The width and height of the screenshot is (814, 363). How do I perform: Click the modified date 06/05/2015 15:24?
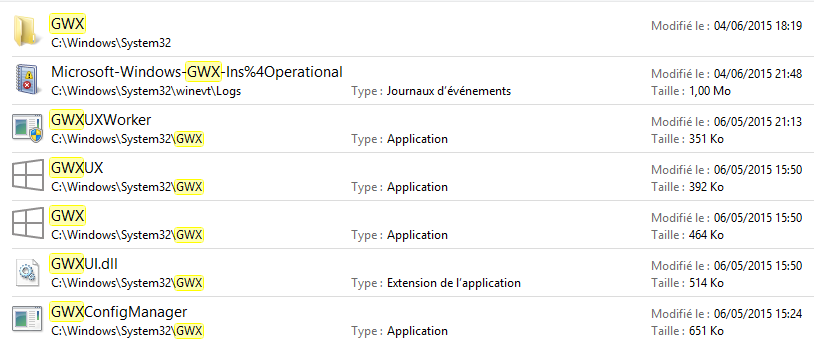pyautogui.click(x=758, y=314)
